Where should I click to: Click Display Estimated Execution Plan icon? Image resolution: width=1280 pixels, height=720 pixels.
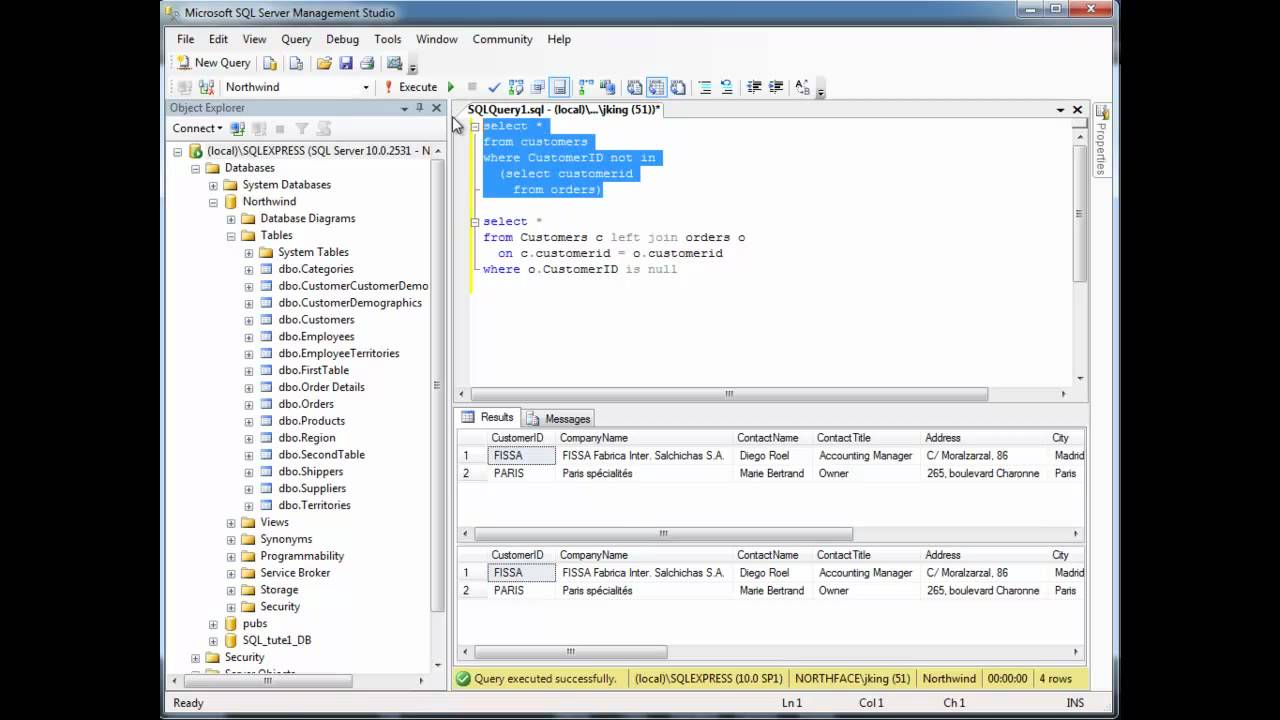click(x=516, y=87)
